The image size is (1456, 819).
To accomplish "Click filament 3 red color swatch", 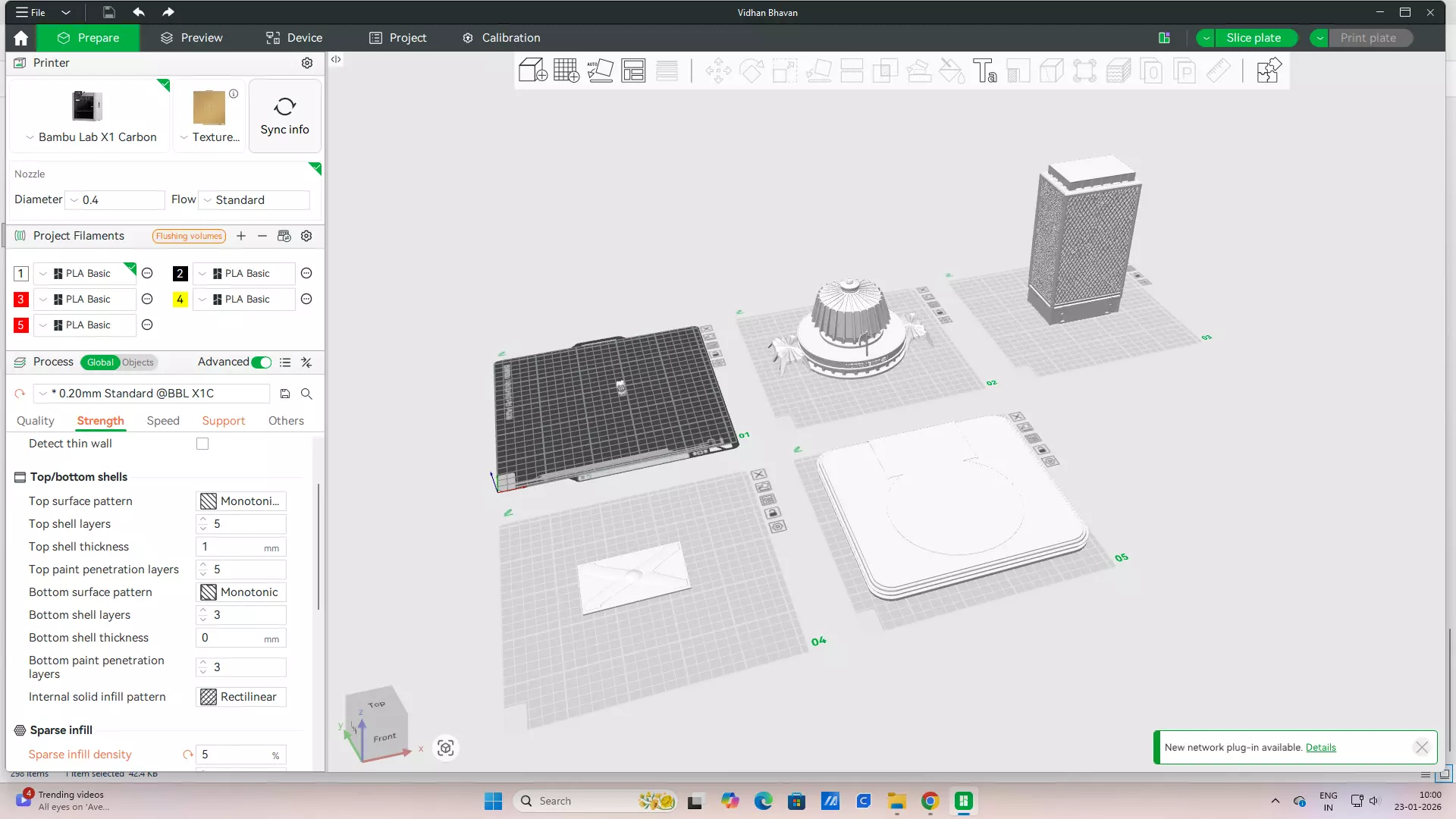I will click(20, 300).
